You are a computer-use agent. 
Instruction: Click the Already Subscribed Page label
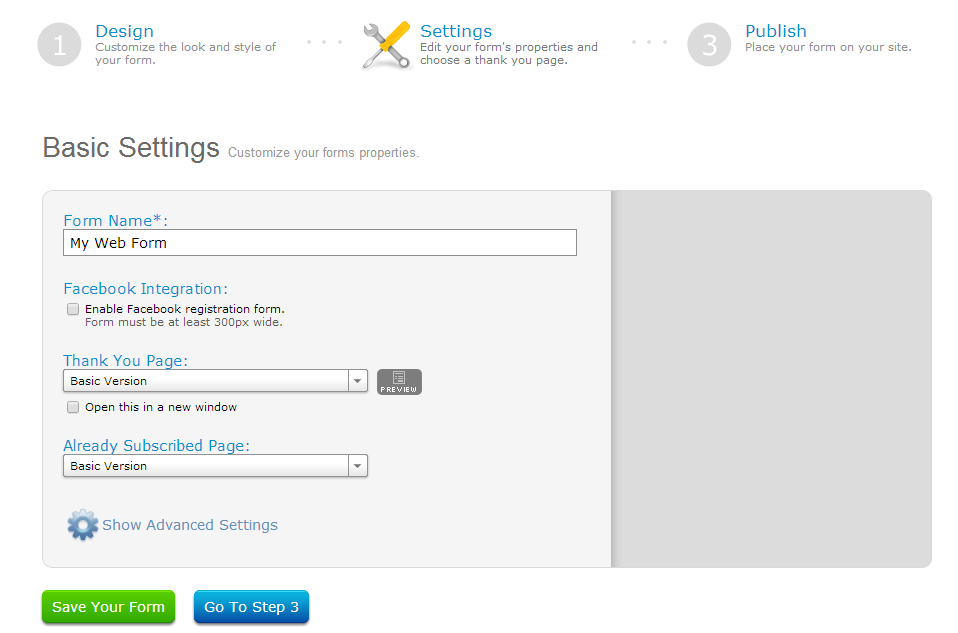tap(156, 446)
